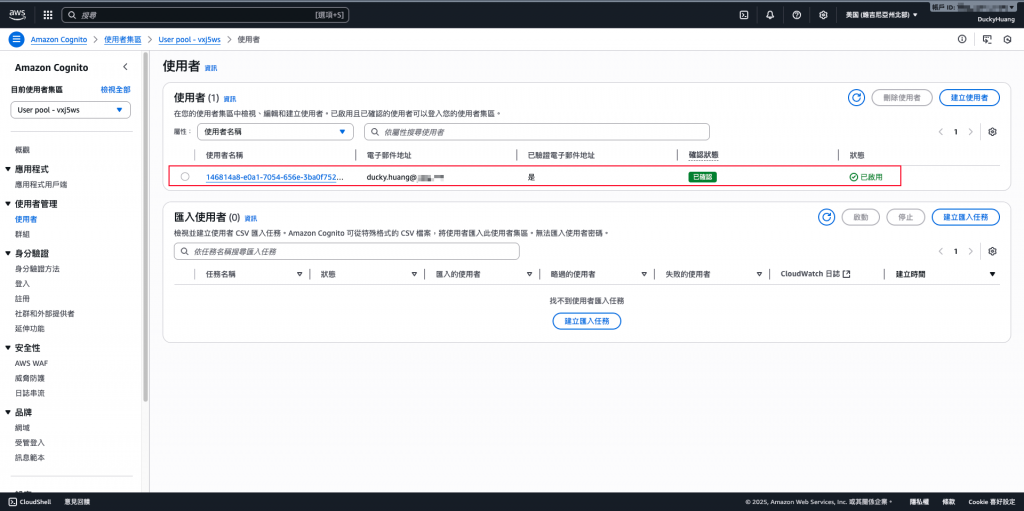Click the 已確認 status badge

[x=703, y=177]
